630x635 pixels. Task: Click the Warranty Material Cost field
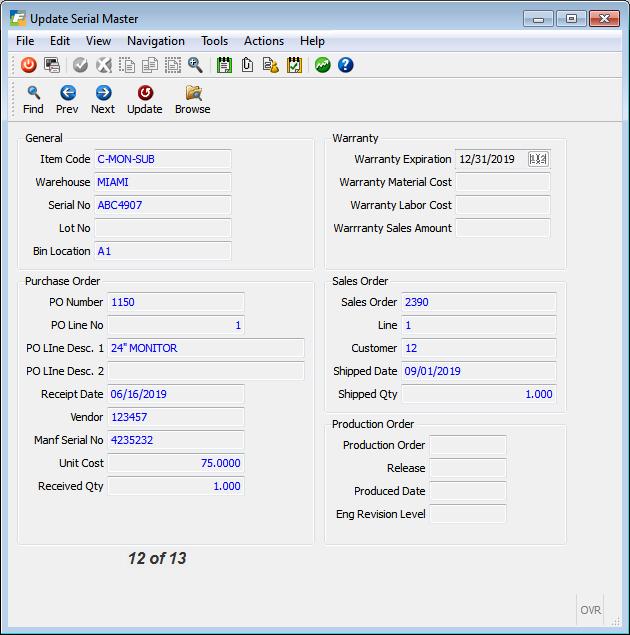(x=503, y=182)
